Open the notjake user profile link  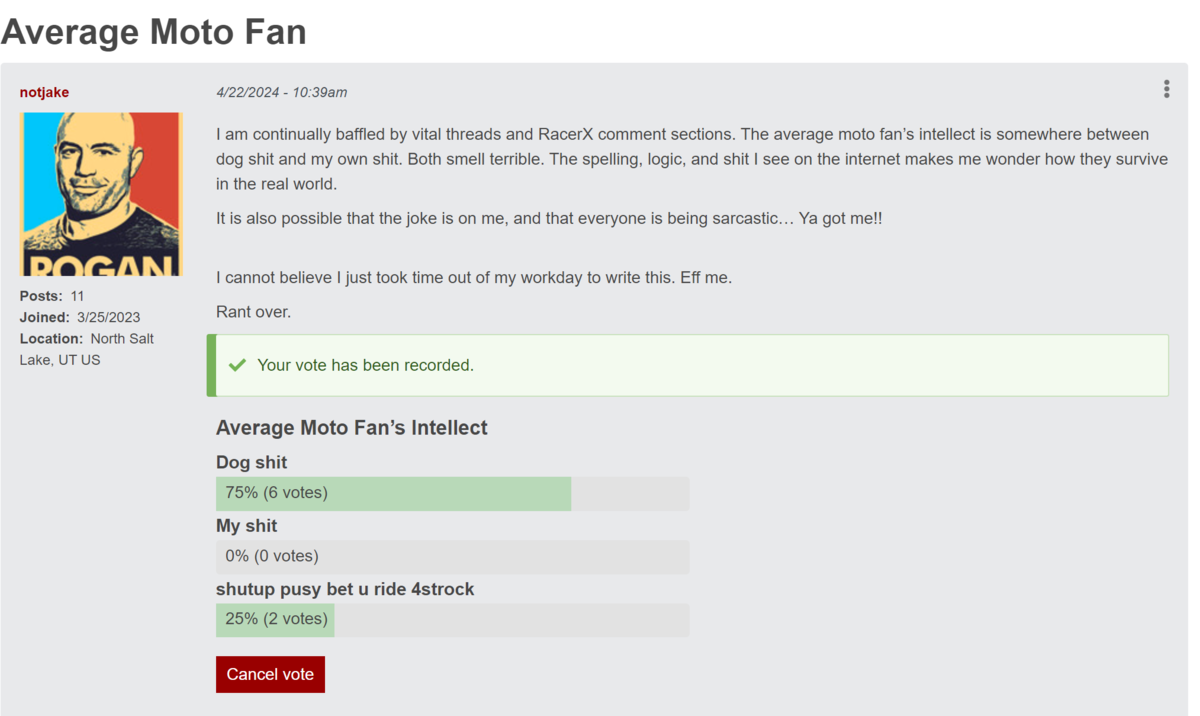pos(44,92)
